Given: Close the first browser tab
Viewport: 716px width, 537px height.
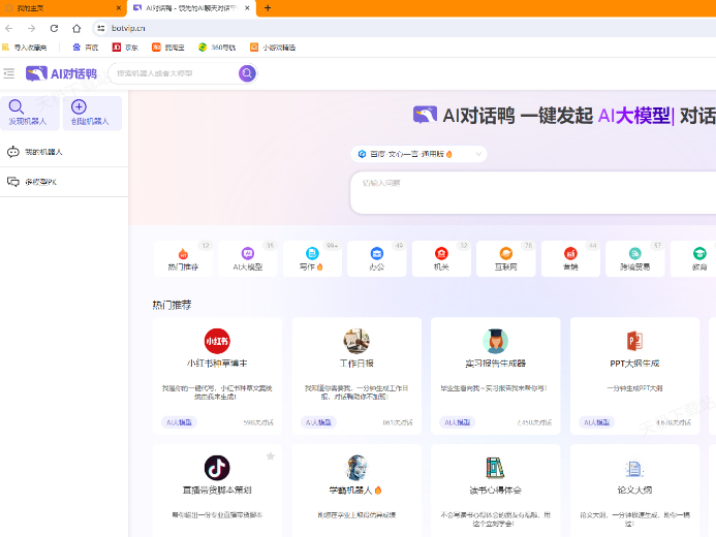Looking at the screenshot, I should [x=118, y=8].
